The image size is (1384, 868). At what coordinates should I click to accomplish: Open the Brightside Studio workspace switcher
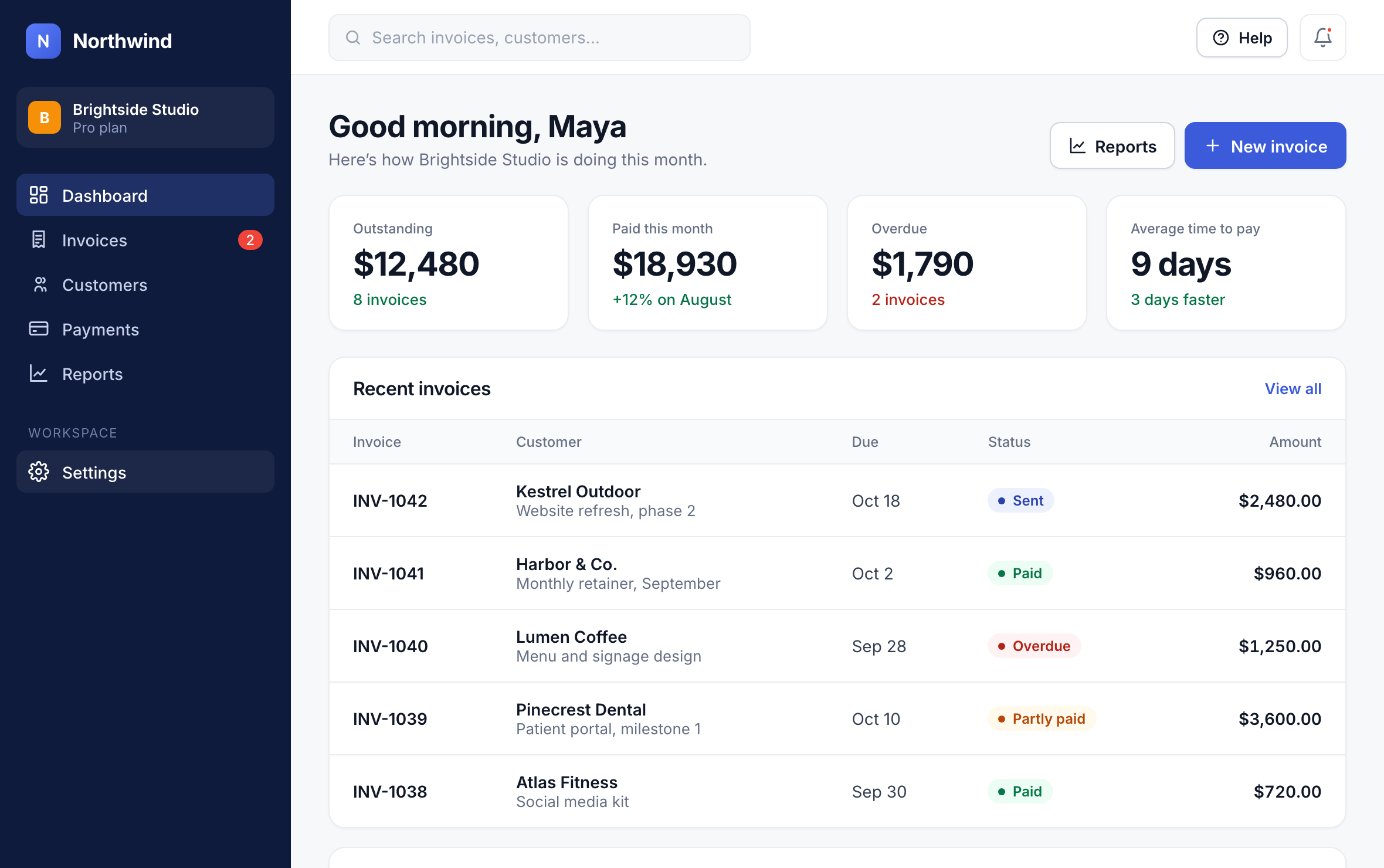click(145, 117)
